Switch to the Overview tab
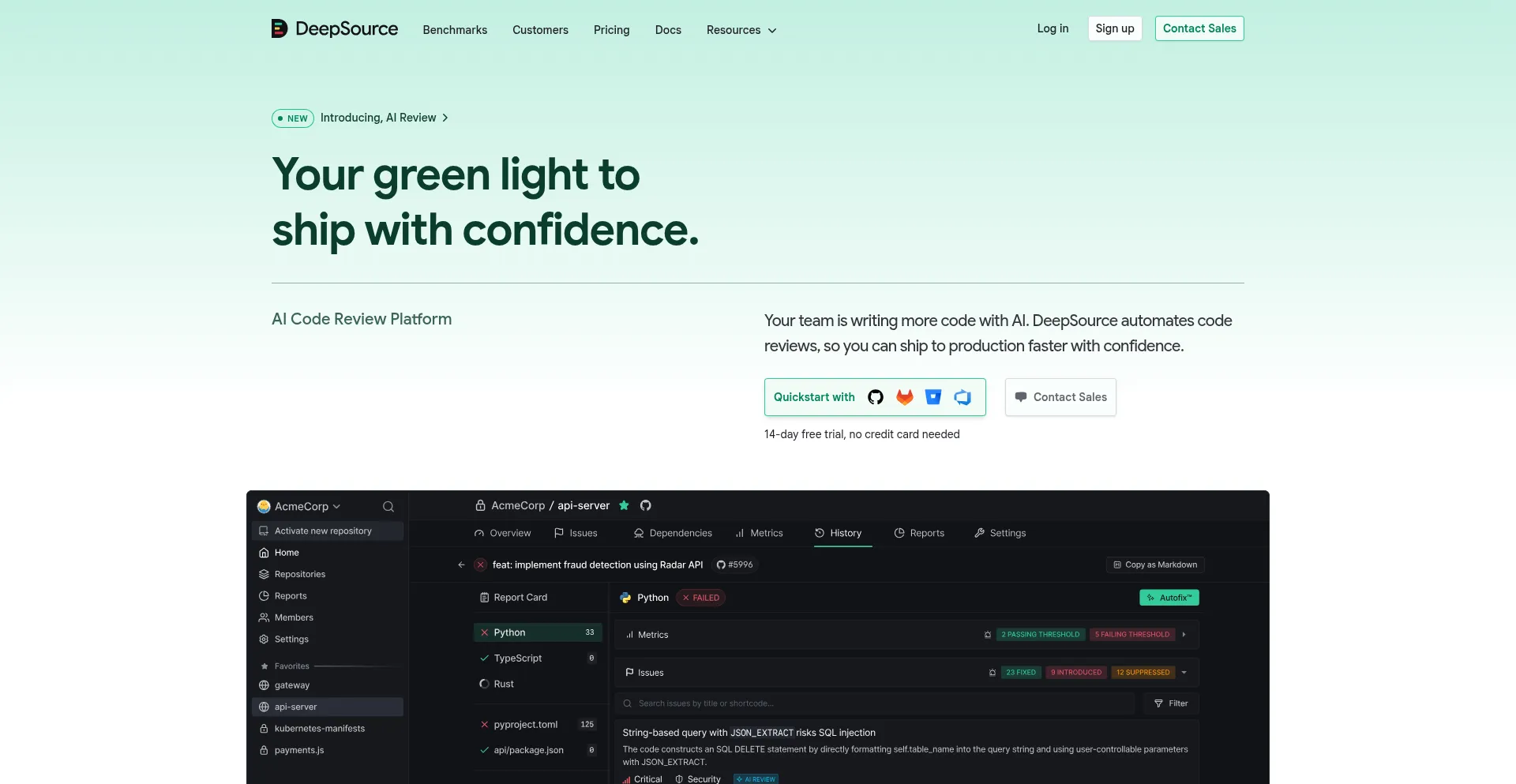The width and height of the screenshot is (1516, 784). click(502, 533)
